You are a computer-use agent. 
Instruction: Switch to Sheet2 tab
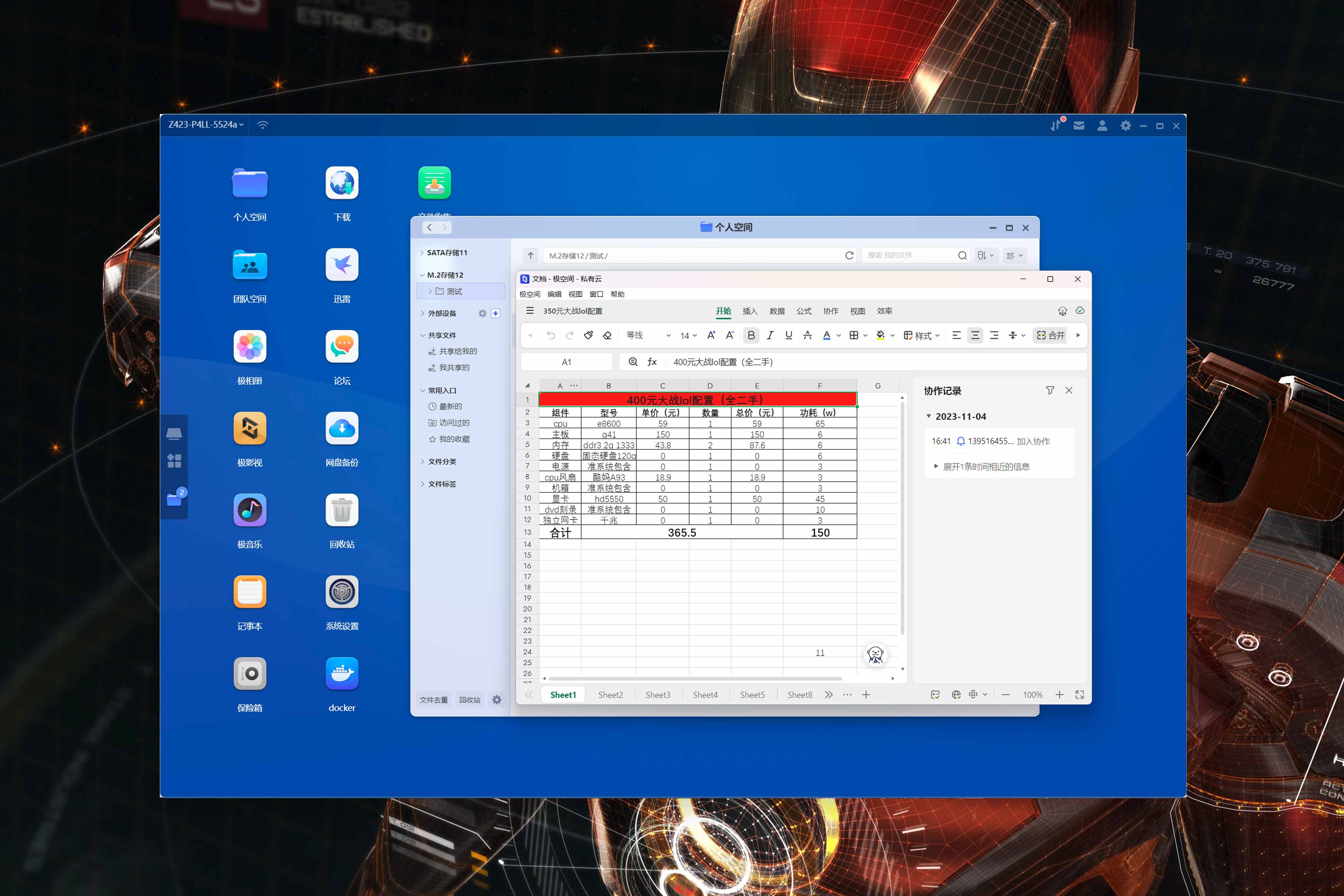[x=610, y=695]
